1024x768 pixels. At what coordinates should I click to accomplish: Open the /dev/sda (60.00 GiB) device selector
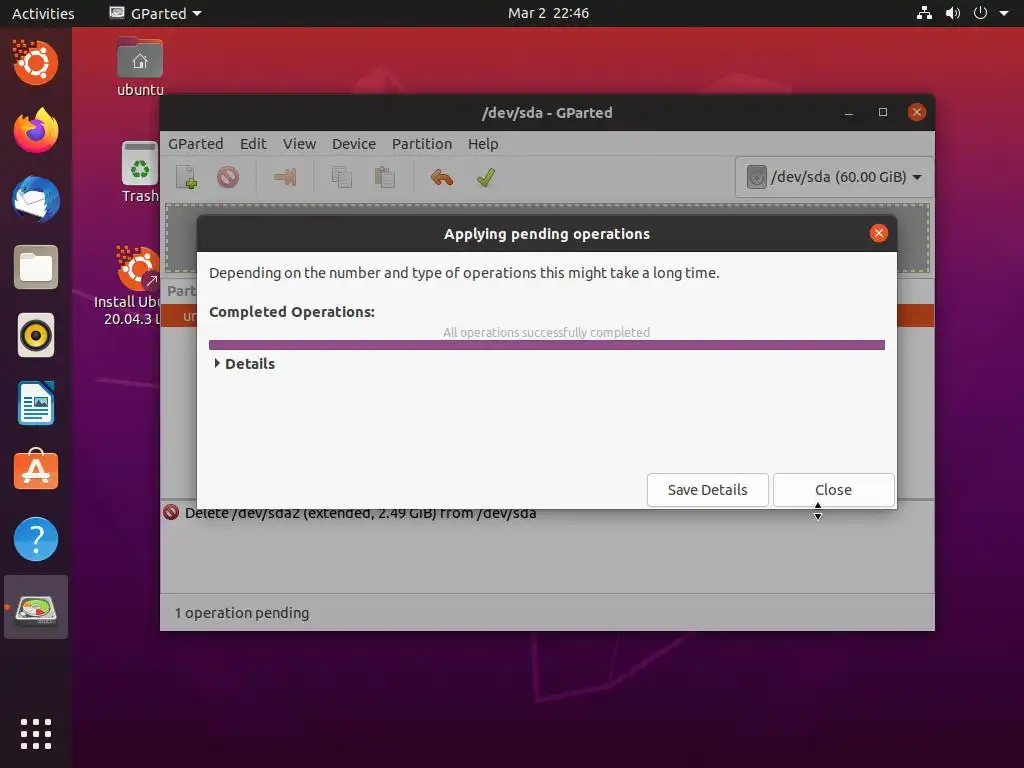[834, 177]
